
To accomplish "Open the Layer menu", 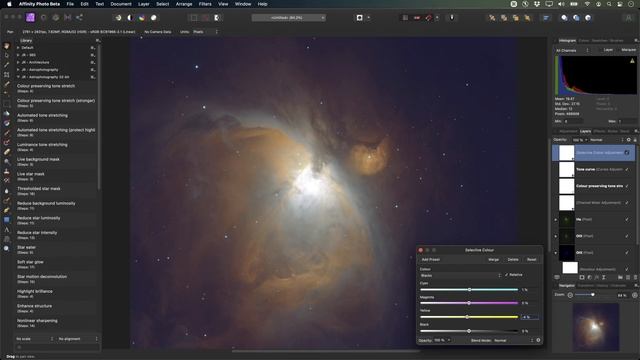I will tap(144, 4).
